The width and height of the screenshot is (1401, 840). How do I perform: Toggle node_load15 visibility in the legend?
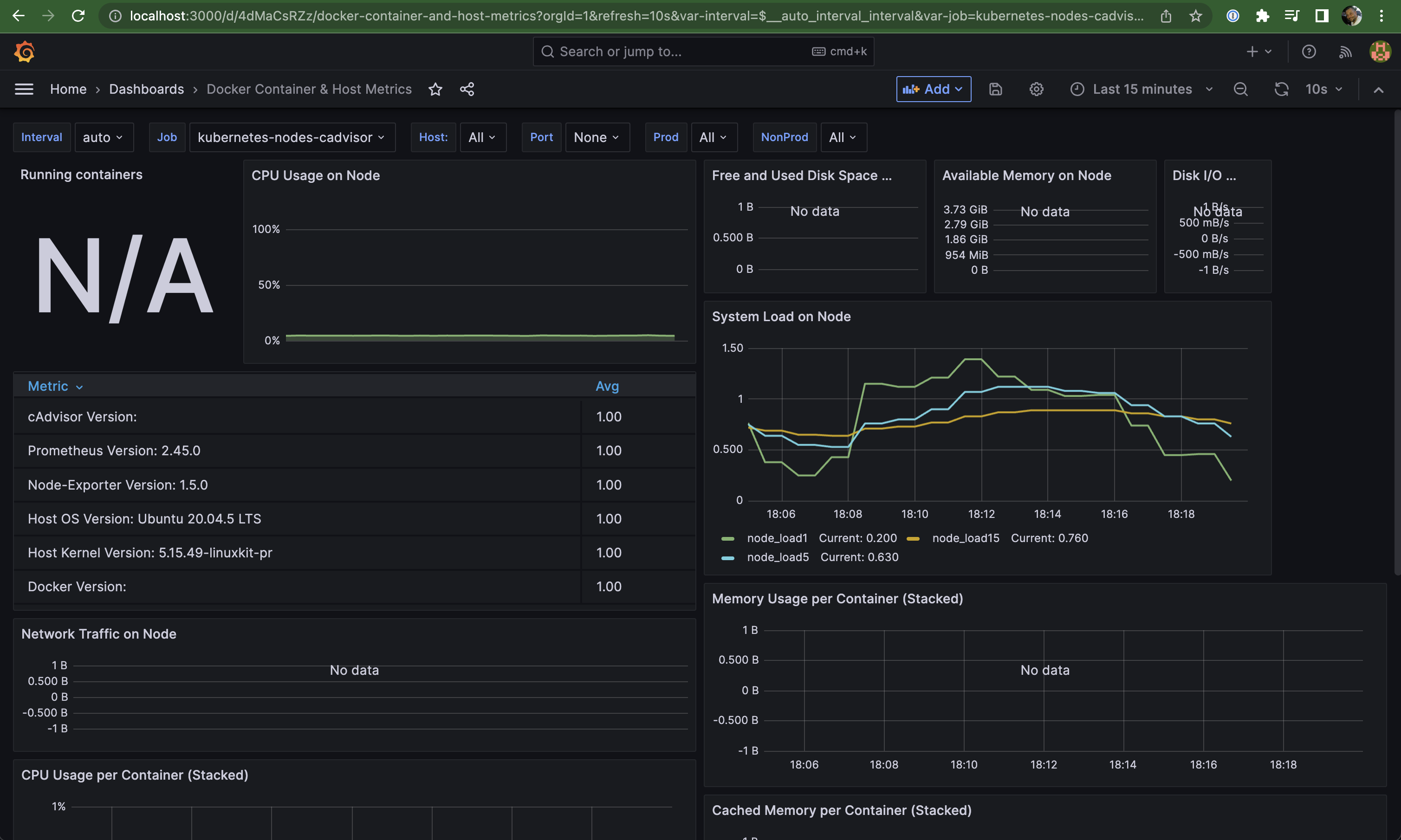[x=966, y=538]
